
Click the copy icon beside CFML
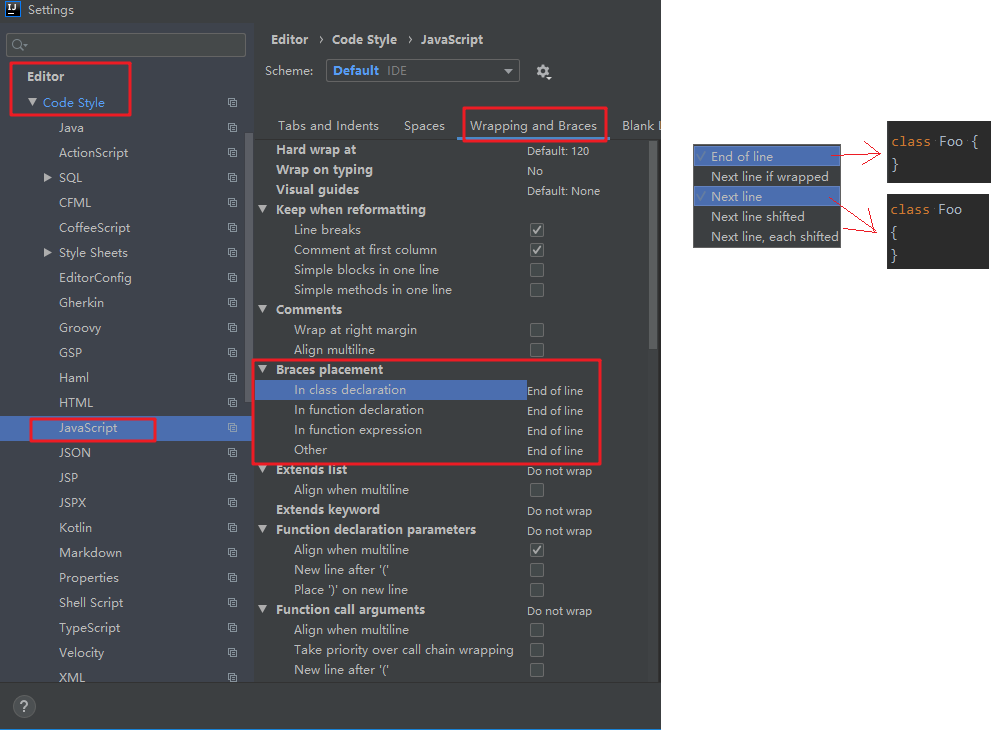click(233, 202)
